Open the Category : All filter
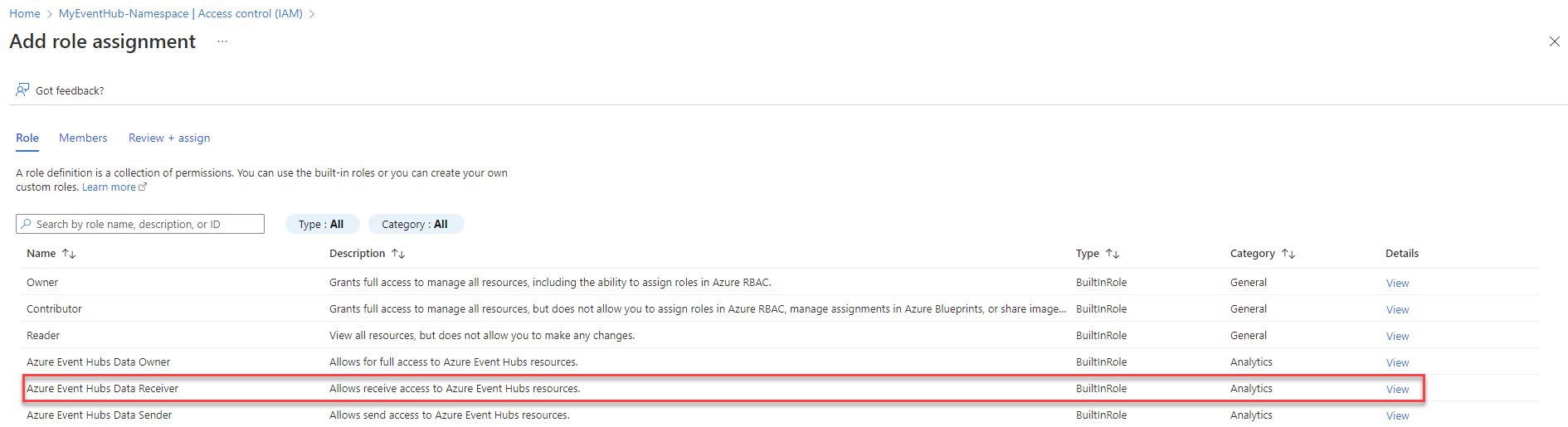Image resolution: width=1568 pixels, height=427 pixels. point(416,224)
